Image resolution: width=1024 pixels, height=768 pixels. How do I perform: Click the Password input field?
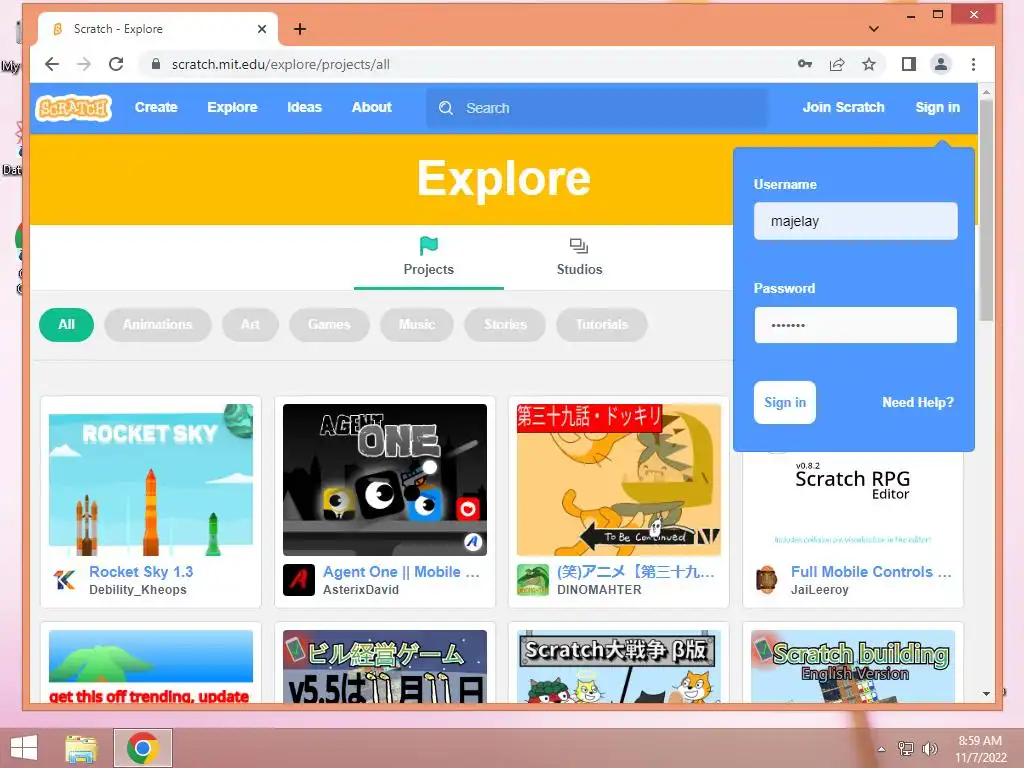tap(856, 325)
